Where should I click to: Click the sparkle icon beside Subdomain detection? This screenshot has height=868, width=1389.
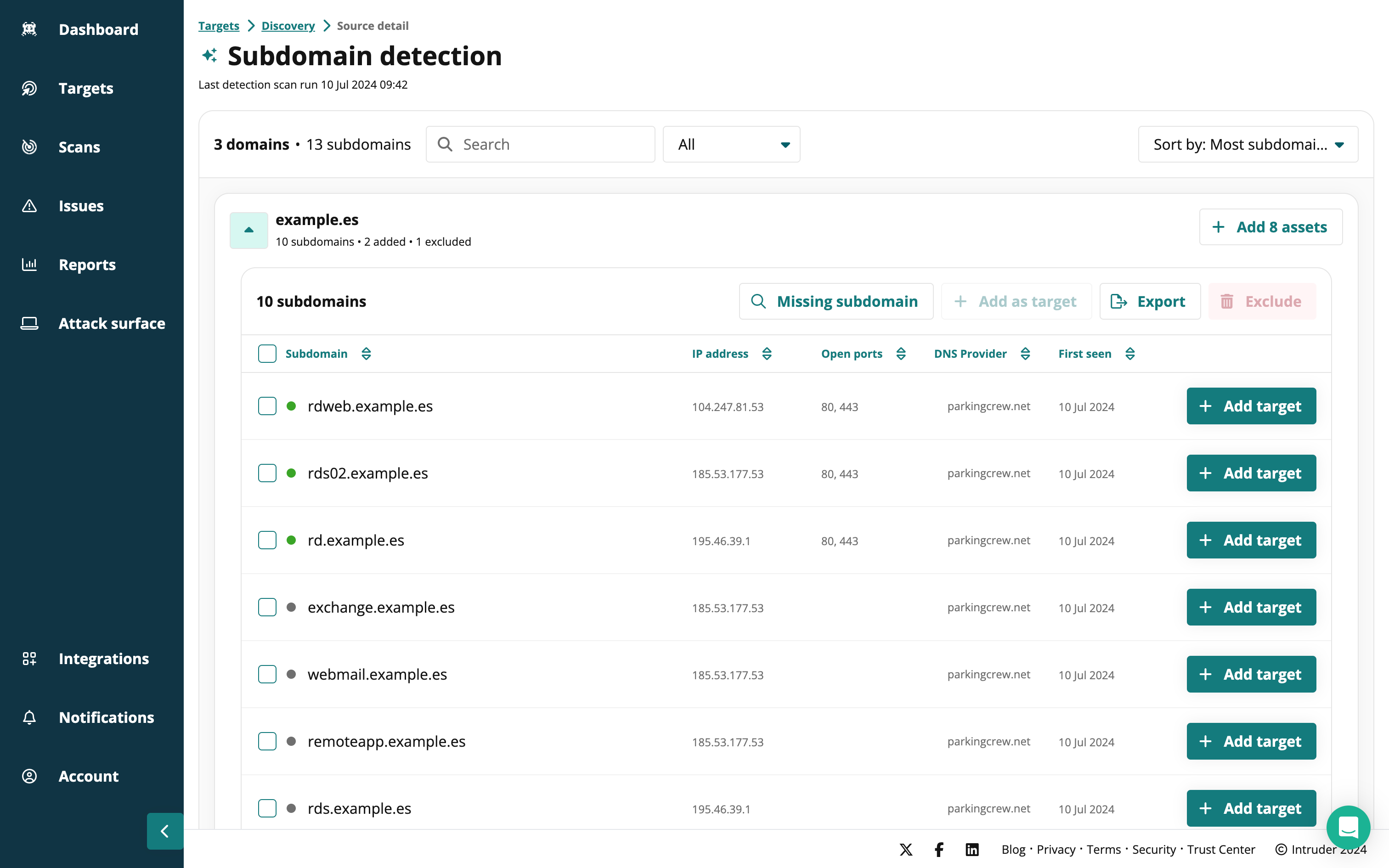tap(209, 56)
